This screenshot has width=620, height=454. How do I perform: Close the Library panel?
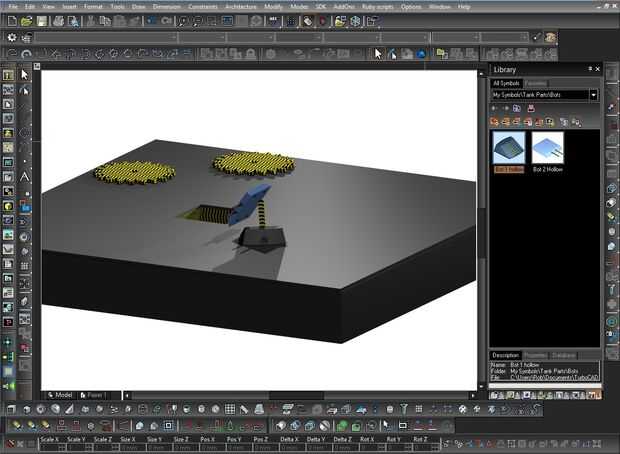[x=596, y=69]
